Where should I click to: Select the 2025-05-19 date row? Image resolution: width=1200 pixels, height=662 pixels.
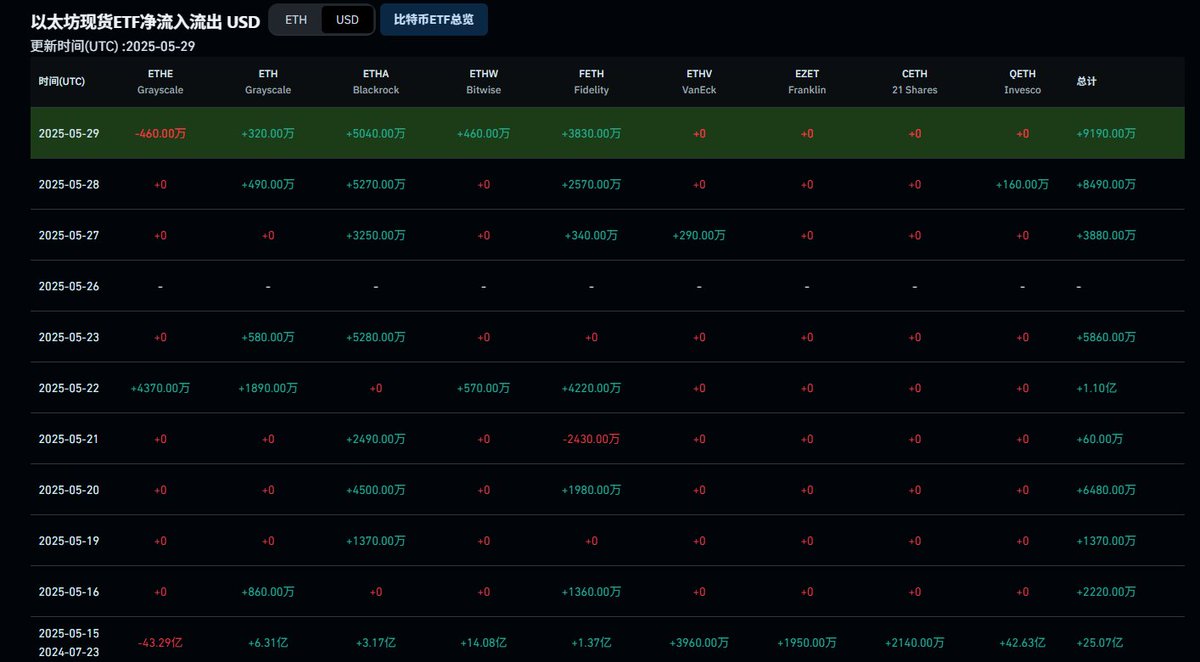[607, 541]
